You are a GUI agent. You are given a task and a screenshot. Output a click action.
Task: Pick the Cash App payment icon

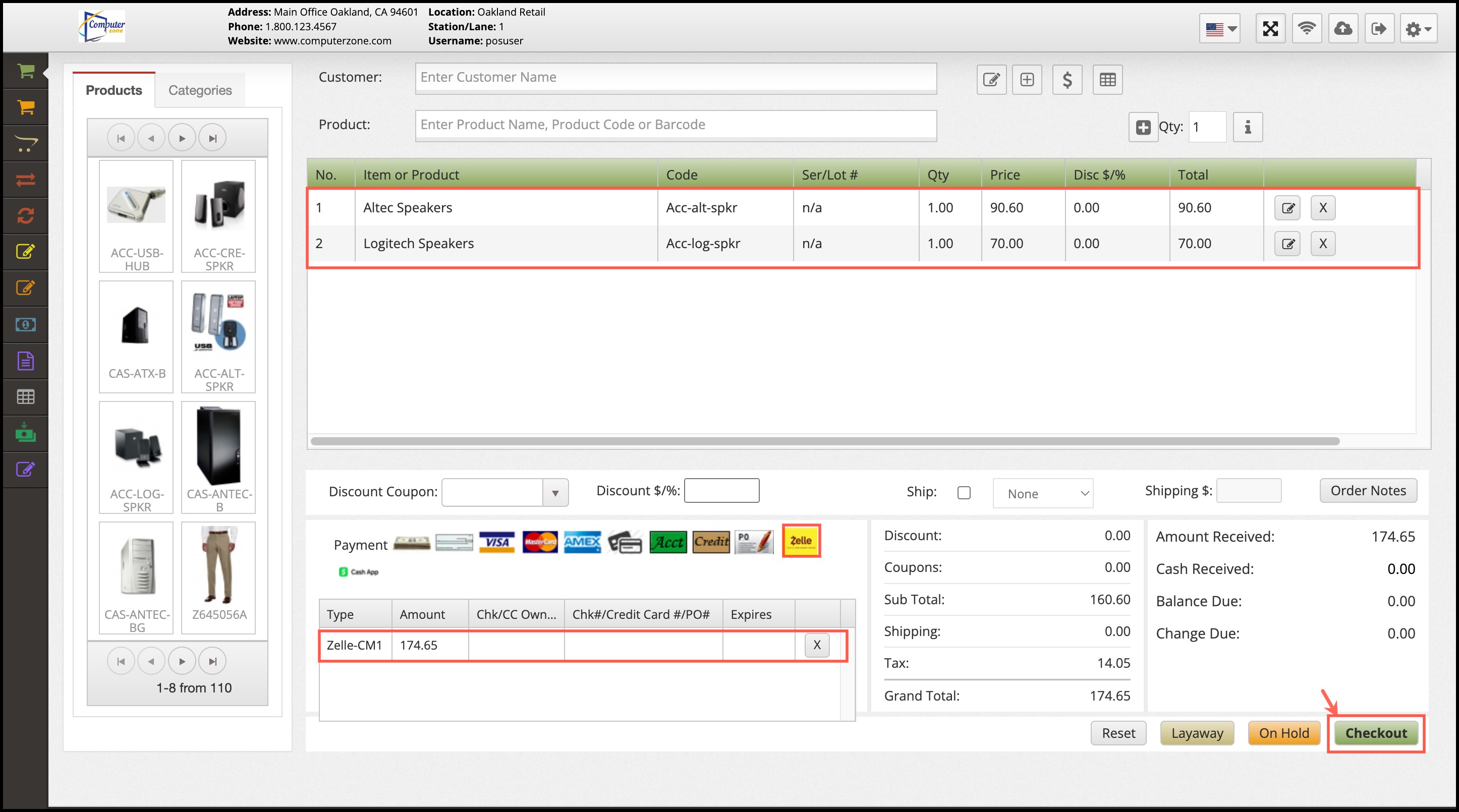(x=359, y=572)
